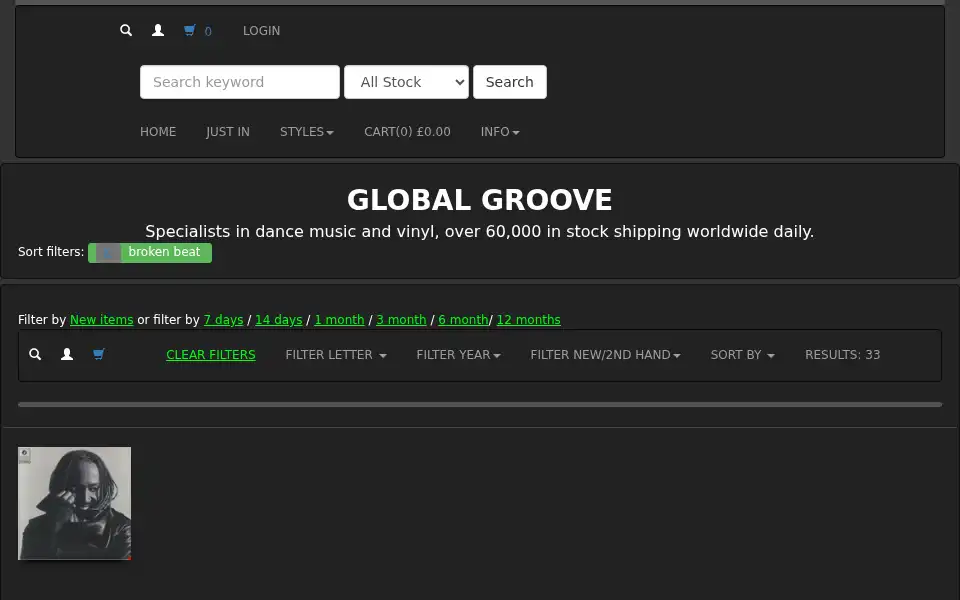Remove the broken beat filter via its icon
960x600 pixels.
pyautogui.click(x=108, y=252)
